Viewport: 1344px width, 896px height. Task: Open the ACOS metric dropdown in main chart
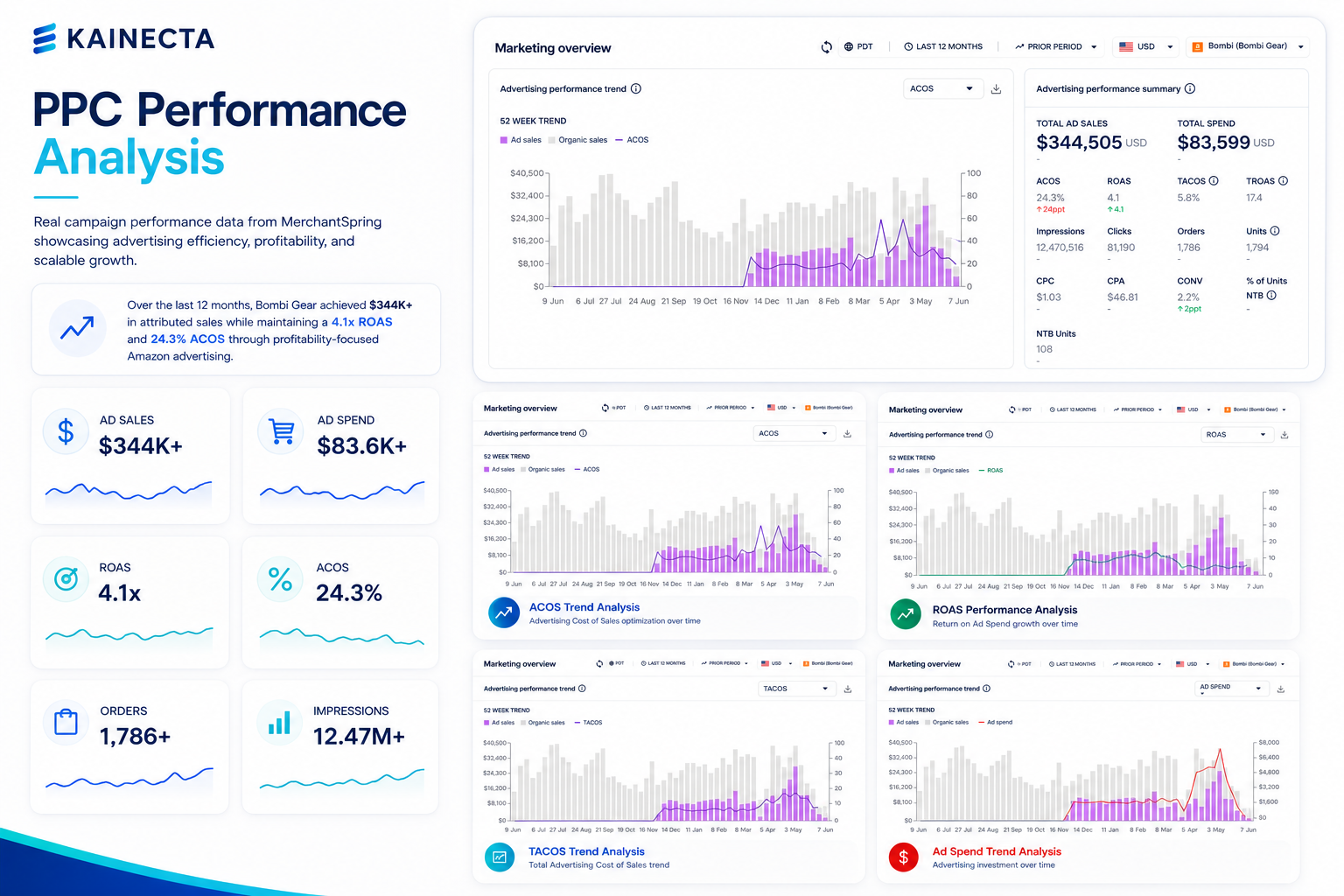pos(942,88)
